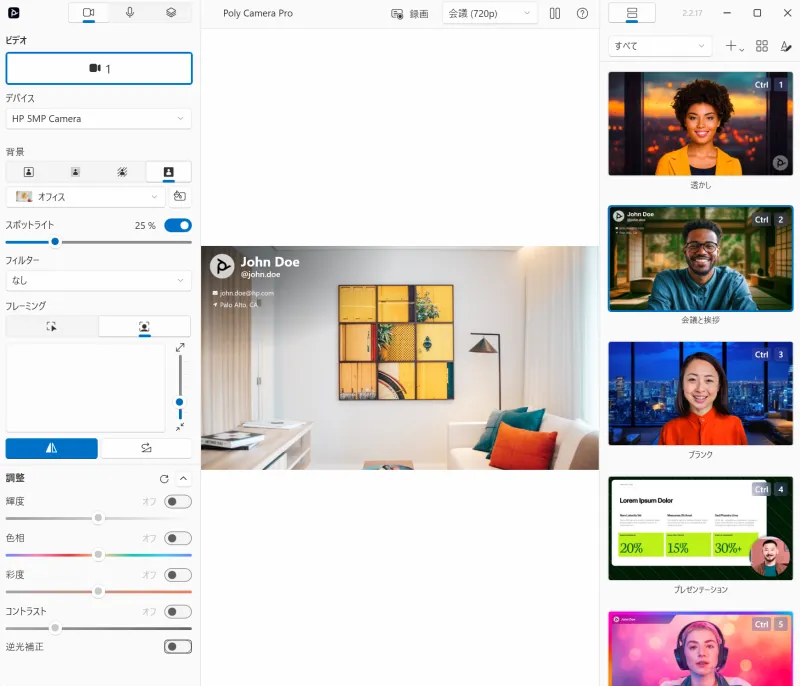Open the HP 5MP Camera device dropdown
This screenshot has height=686, width=800.
click(x=98, y=119)
